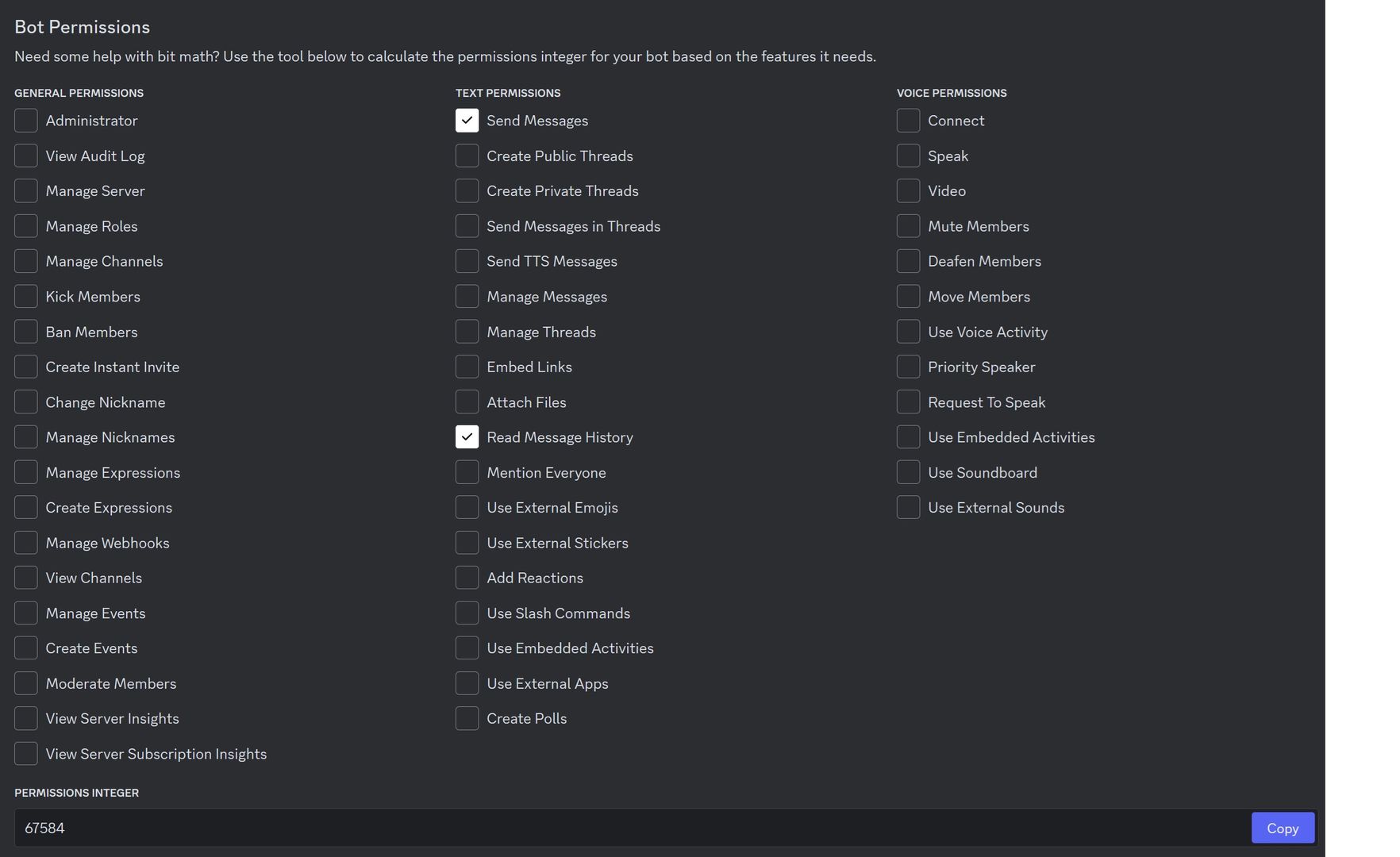Uncheck the Send Messages permission
The height and width of the screenshot is (857, 1400).
tap(467, 121)
